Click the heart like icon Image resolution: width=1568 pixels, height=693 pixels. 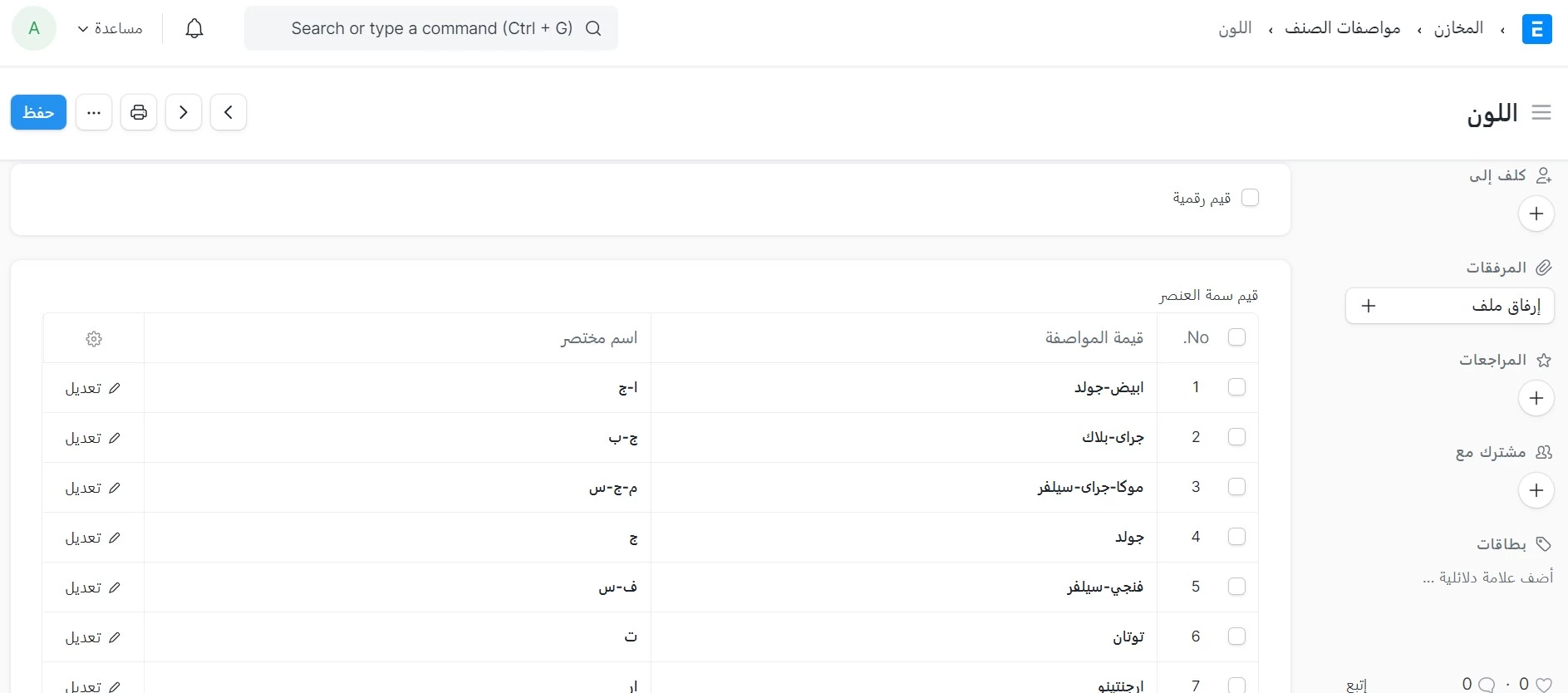[1544, 685]
